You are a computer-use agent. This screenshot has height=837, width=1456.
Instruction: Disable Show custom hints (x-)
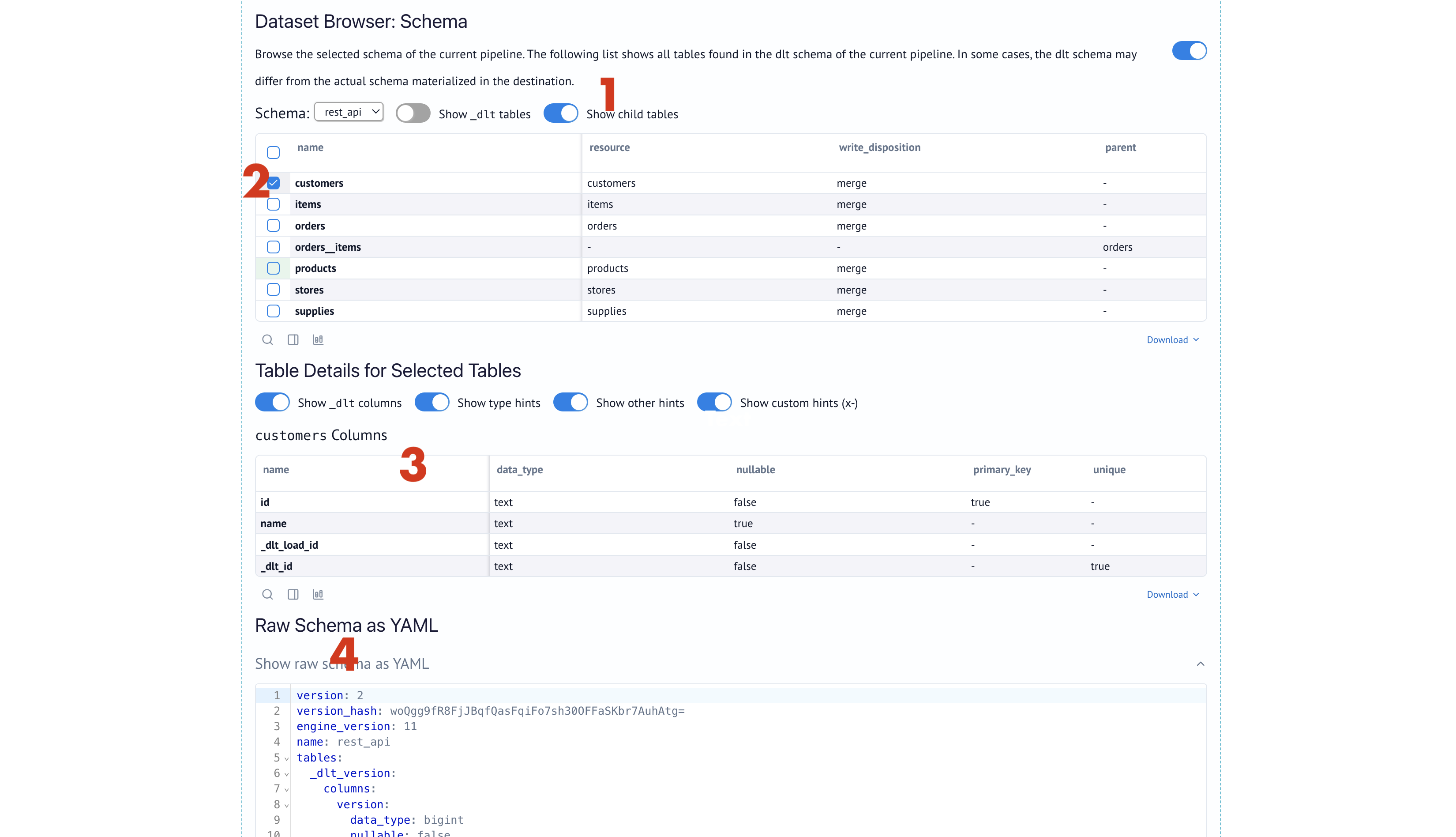[x=714, y=403]
